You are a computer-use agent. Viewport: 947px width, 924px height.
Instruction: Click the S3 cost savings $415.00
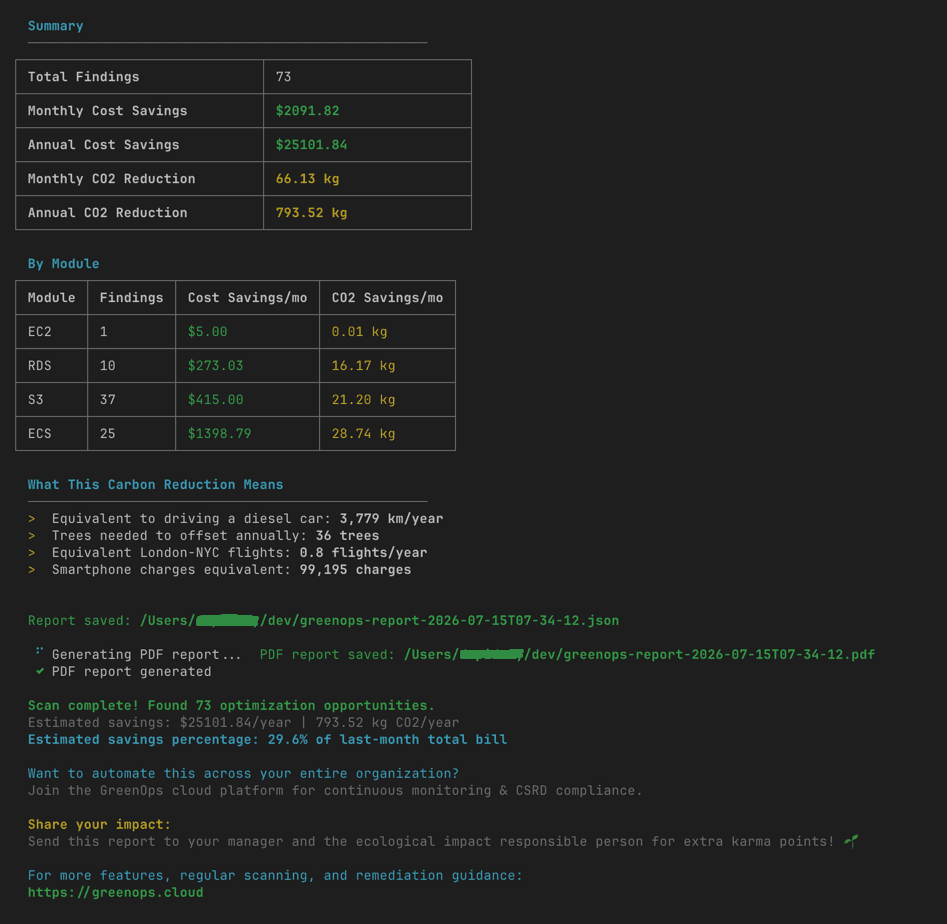pyautogui.click(x=216, y=400)
